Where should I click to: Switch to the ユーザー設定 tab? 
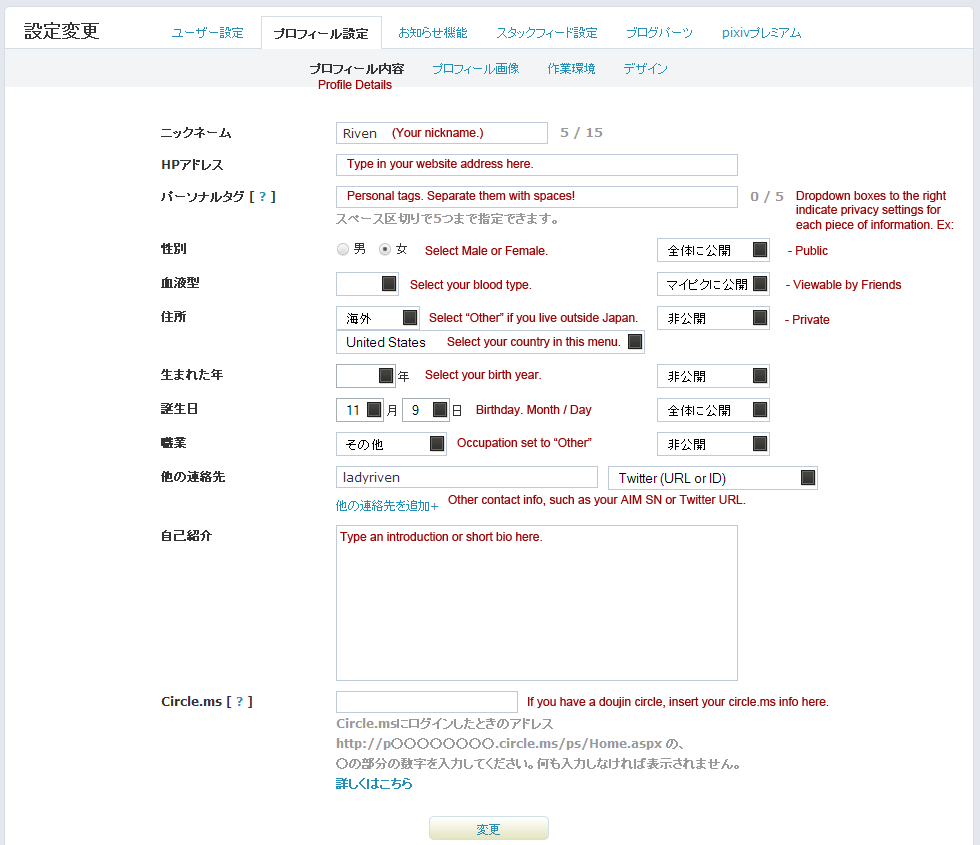point(207,33)
